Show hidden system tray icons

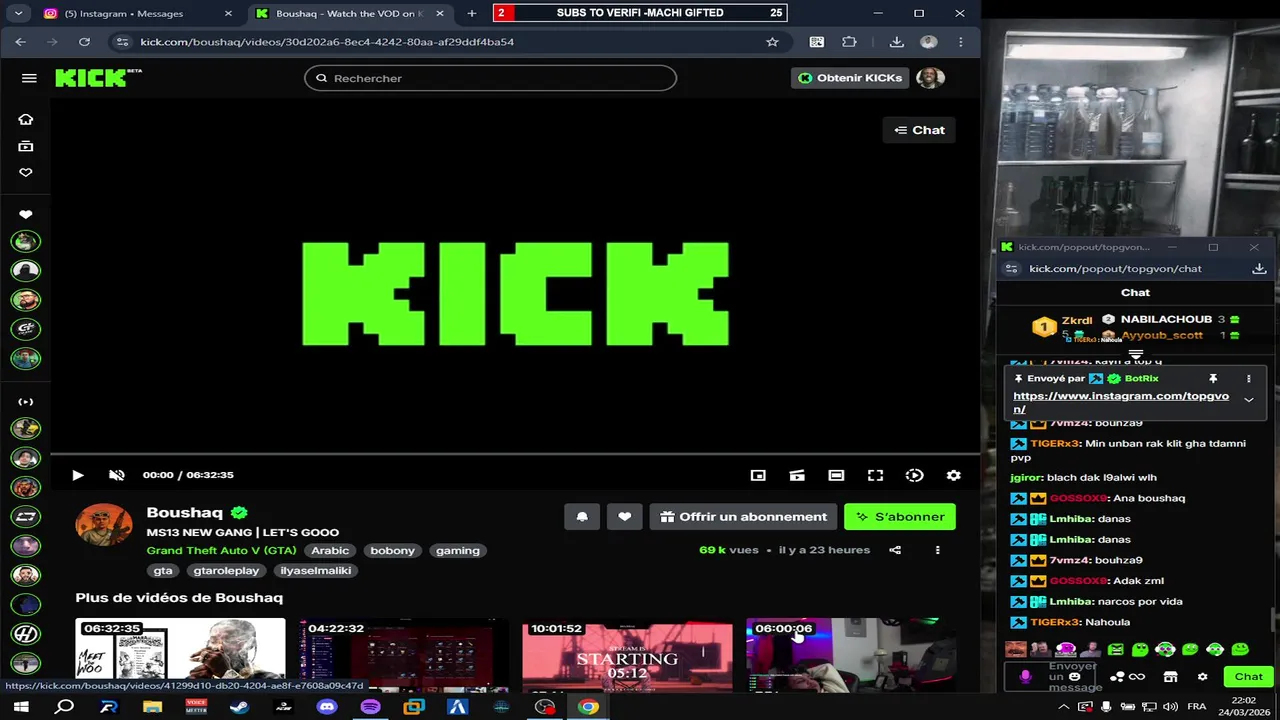(1063, 707)
